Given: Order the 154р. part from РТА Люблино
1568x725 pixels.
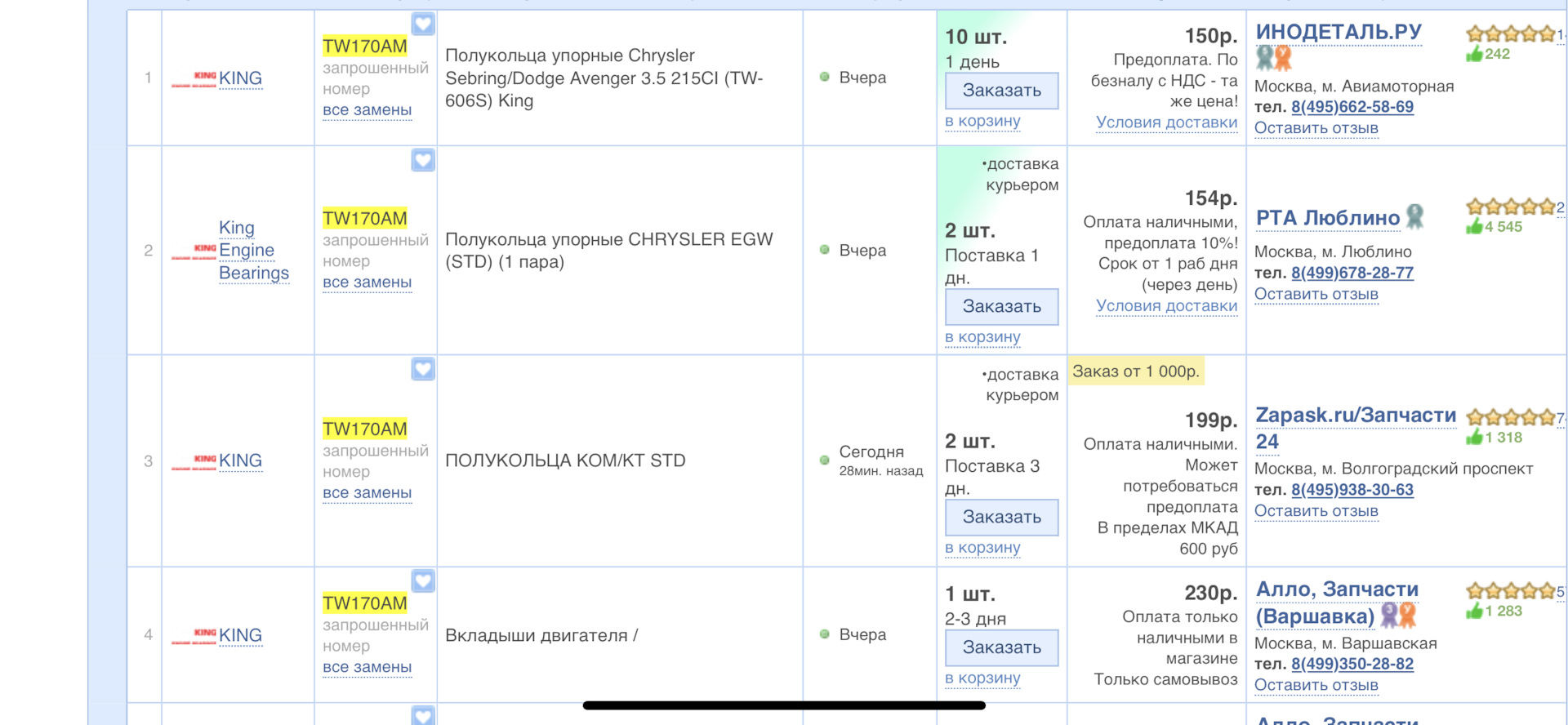Looking at the screenshot, I should [x=1001, y=307].
